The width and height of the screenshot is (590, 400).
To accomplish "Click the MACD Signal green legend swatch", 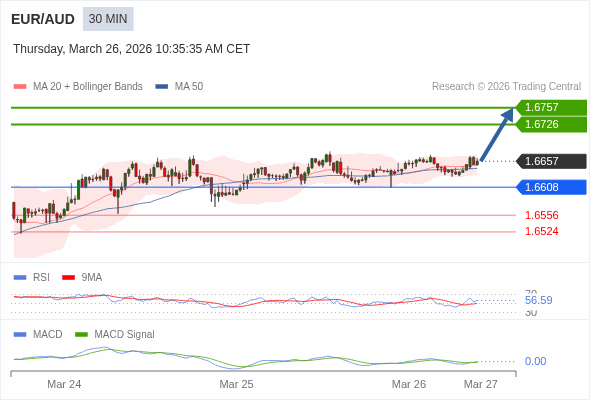I will pyautogui.click(x=81, y=335).
